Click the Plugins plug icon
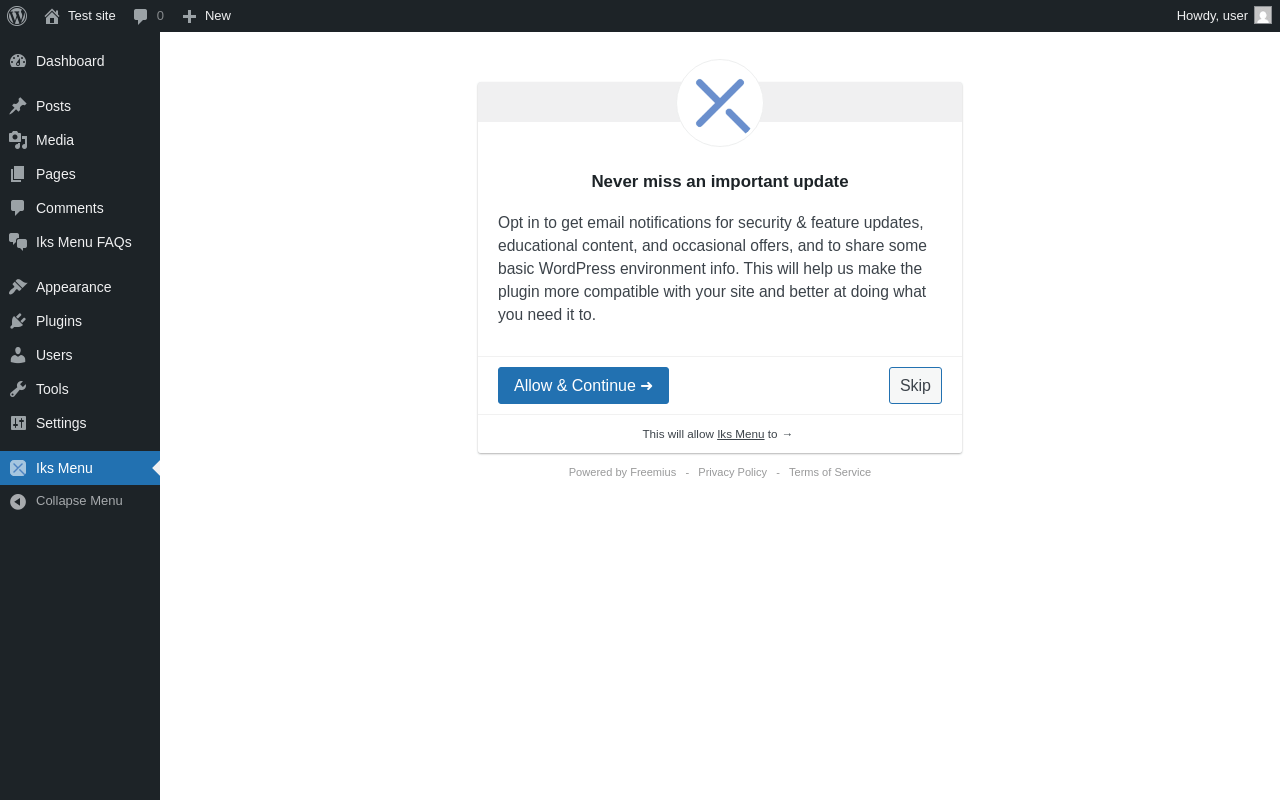This screenshot has height=800, width=1280. (18, 321)
